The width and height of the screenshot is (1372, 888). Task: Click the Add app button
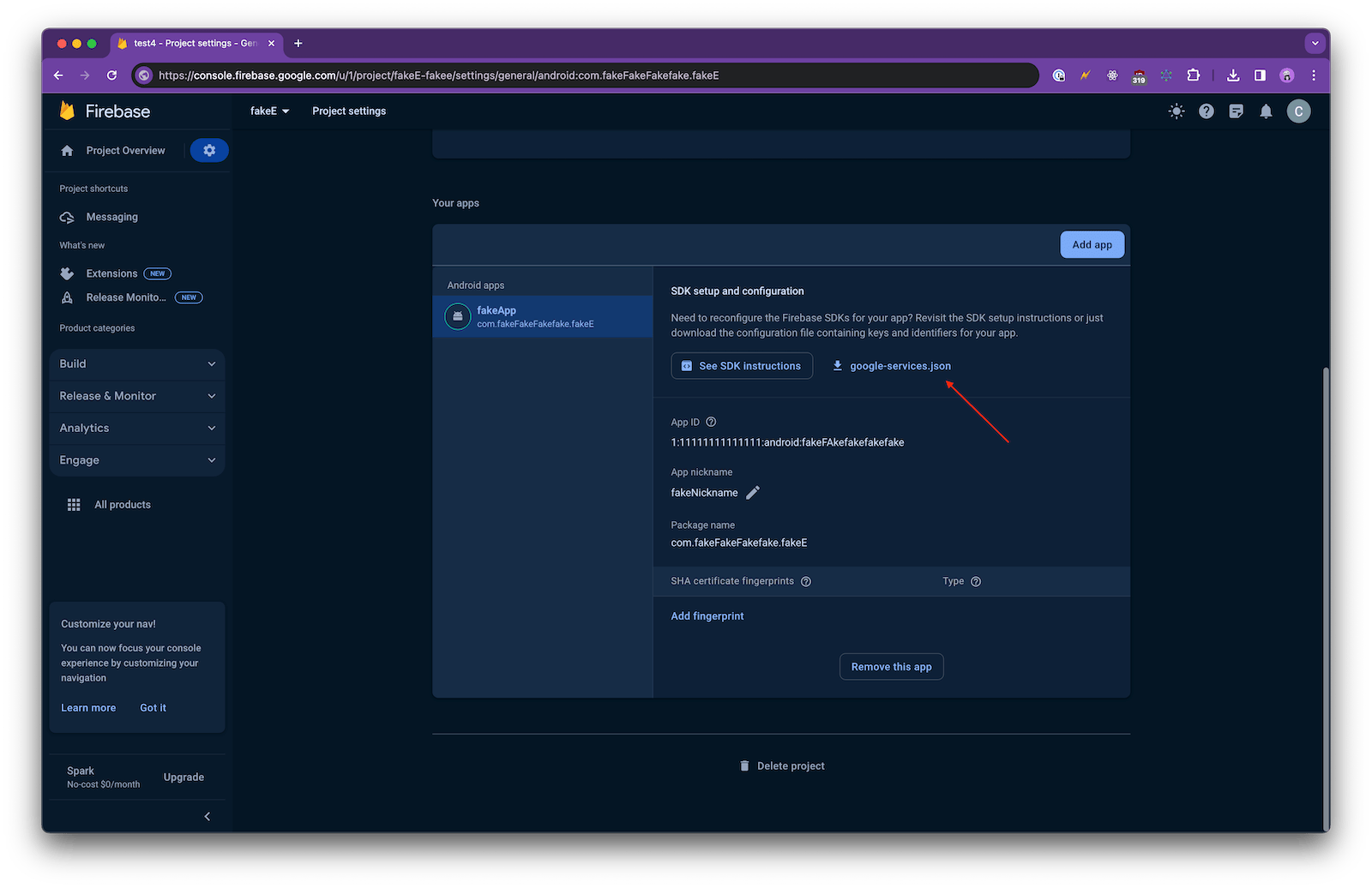pos(1091,244)
